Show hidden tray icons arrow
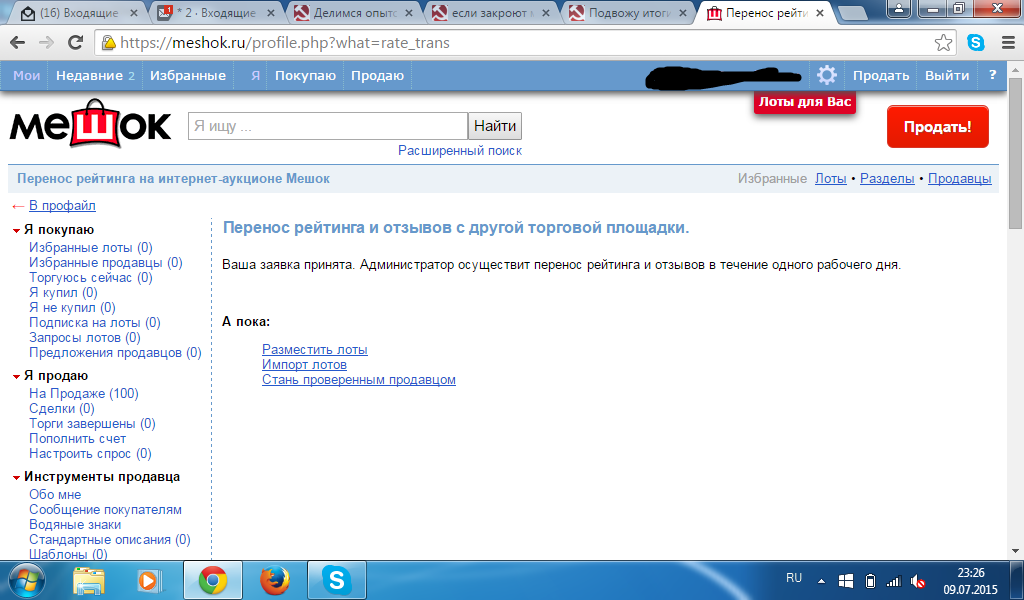The height and width of the screenshot is (600, 1024). coord(822,581)
